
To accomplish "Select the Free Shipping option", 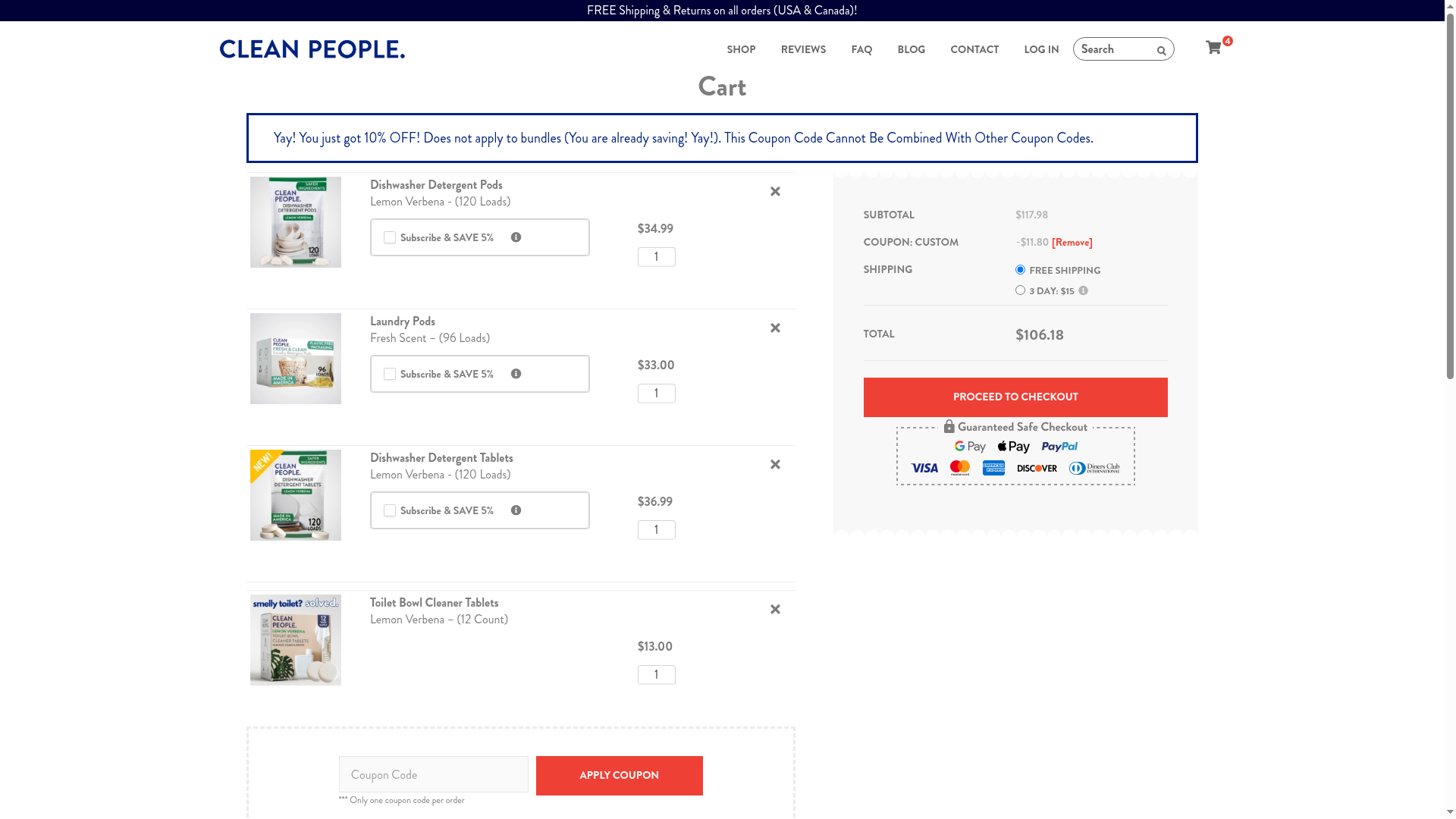I will [1020, 270].
